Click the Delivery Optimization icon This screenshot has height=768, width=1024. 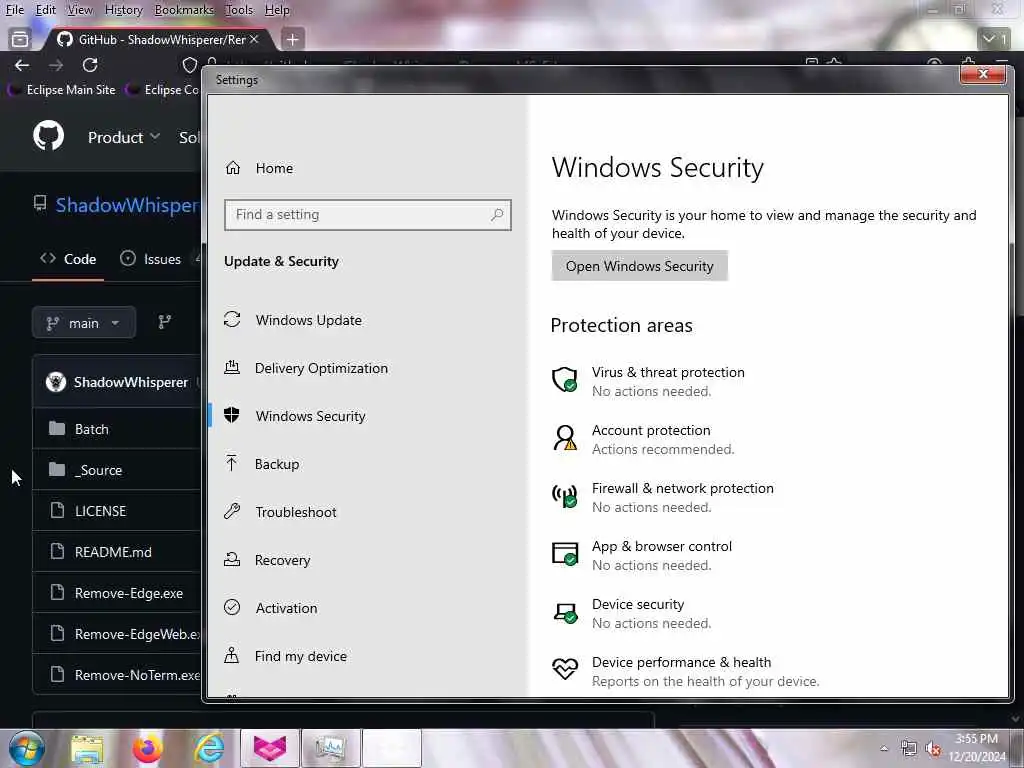[232, 367]
